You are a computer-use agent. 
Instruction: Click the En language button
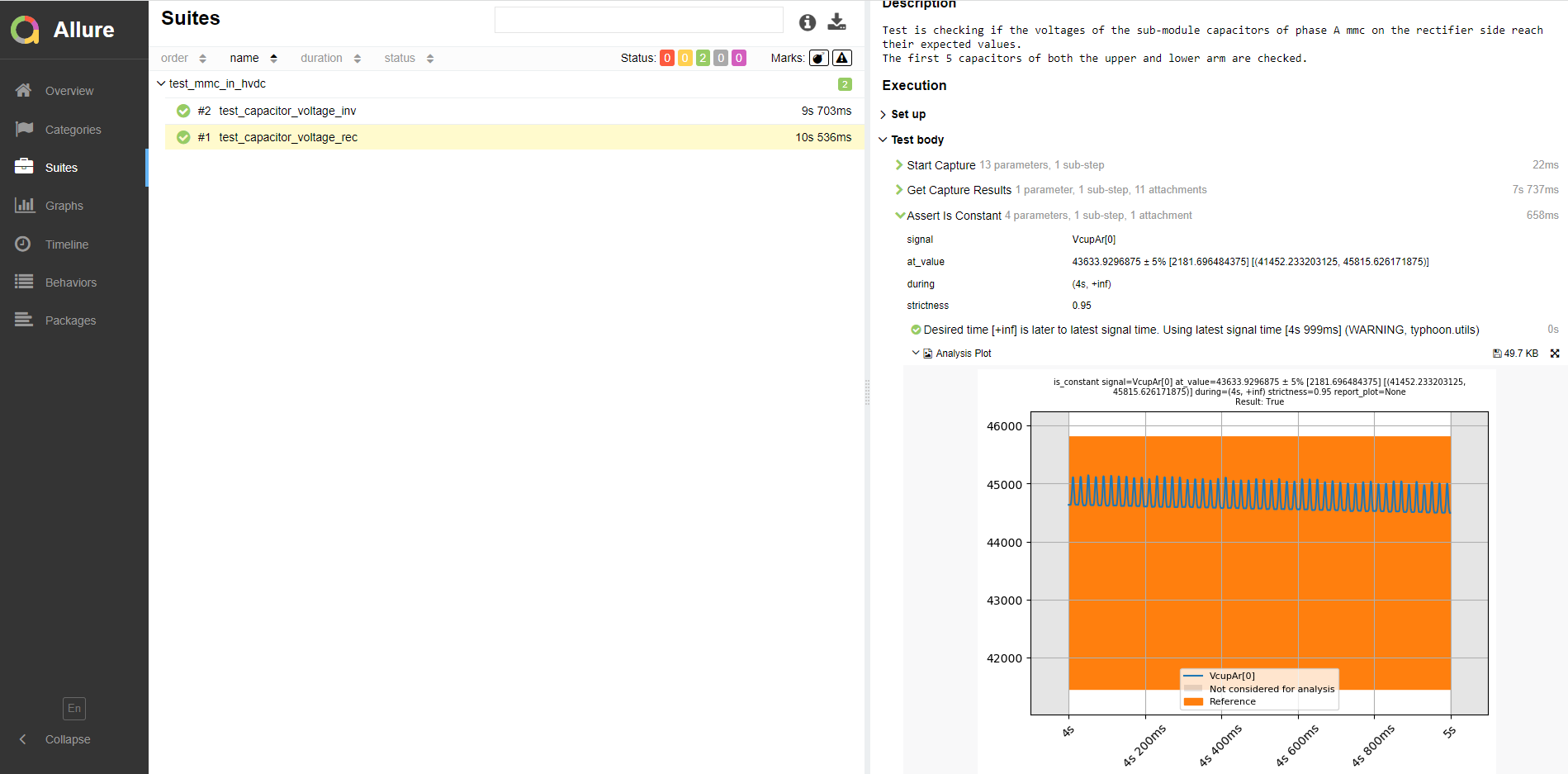click(x=73, y=708)
